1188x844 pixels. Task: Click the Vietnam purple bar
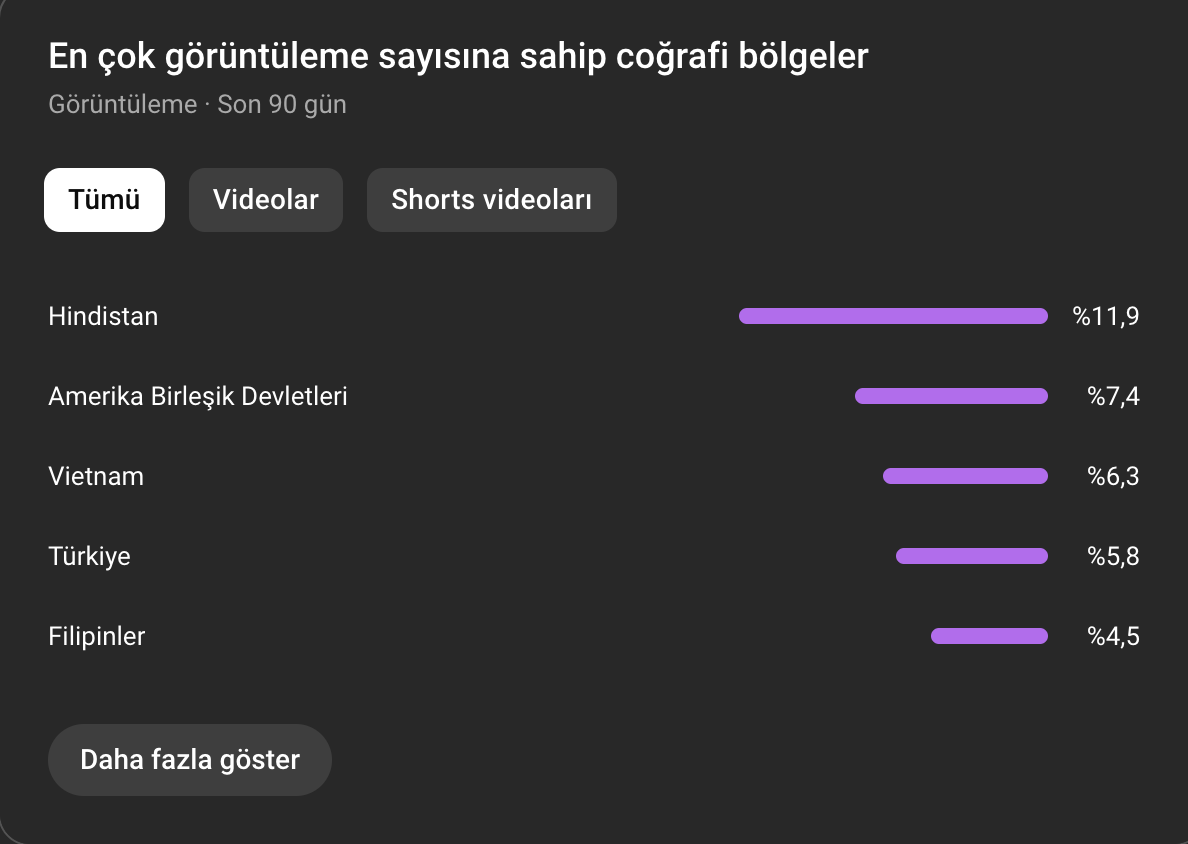click(x=965, y=476)
